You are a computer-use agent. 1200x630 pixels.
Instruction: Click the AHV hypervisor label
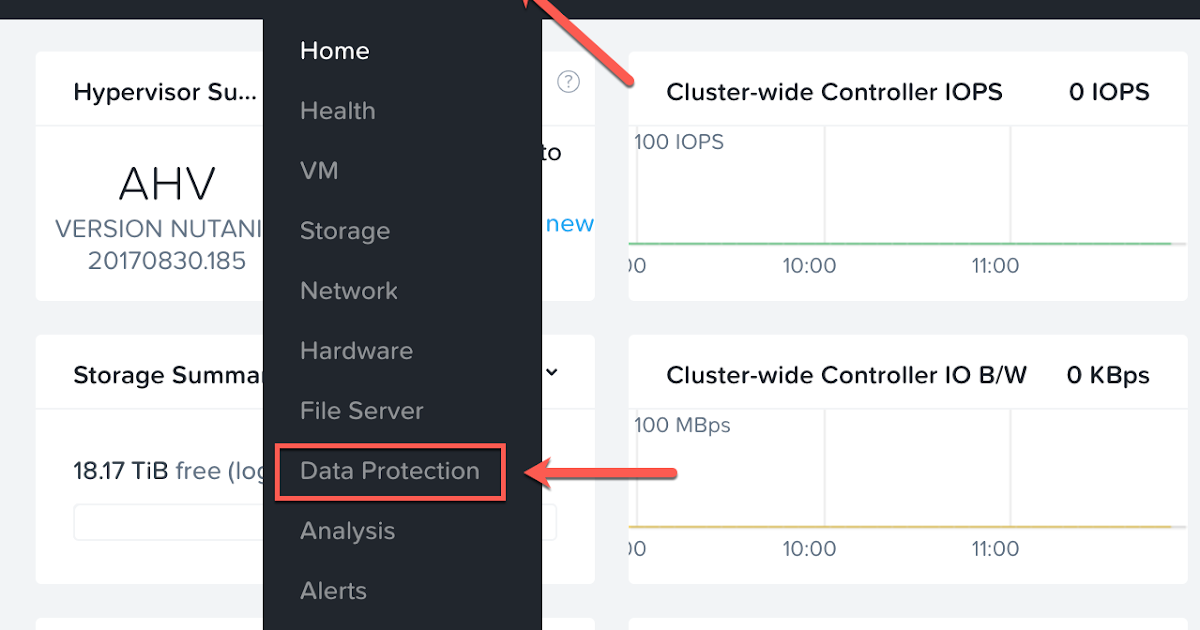pyautogui.click(x=166, y=183)
